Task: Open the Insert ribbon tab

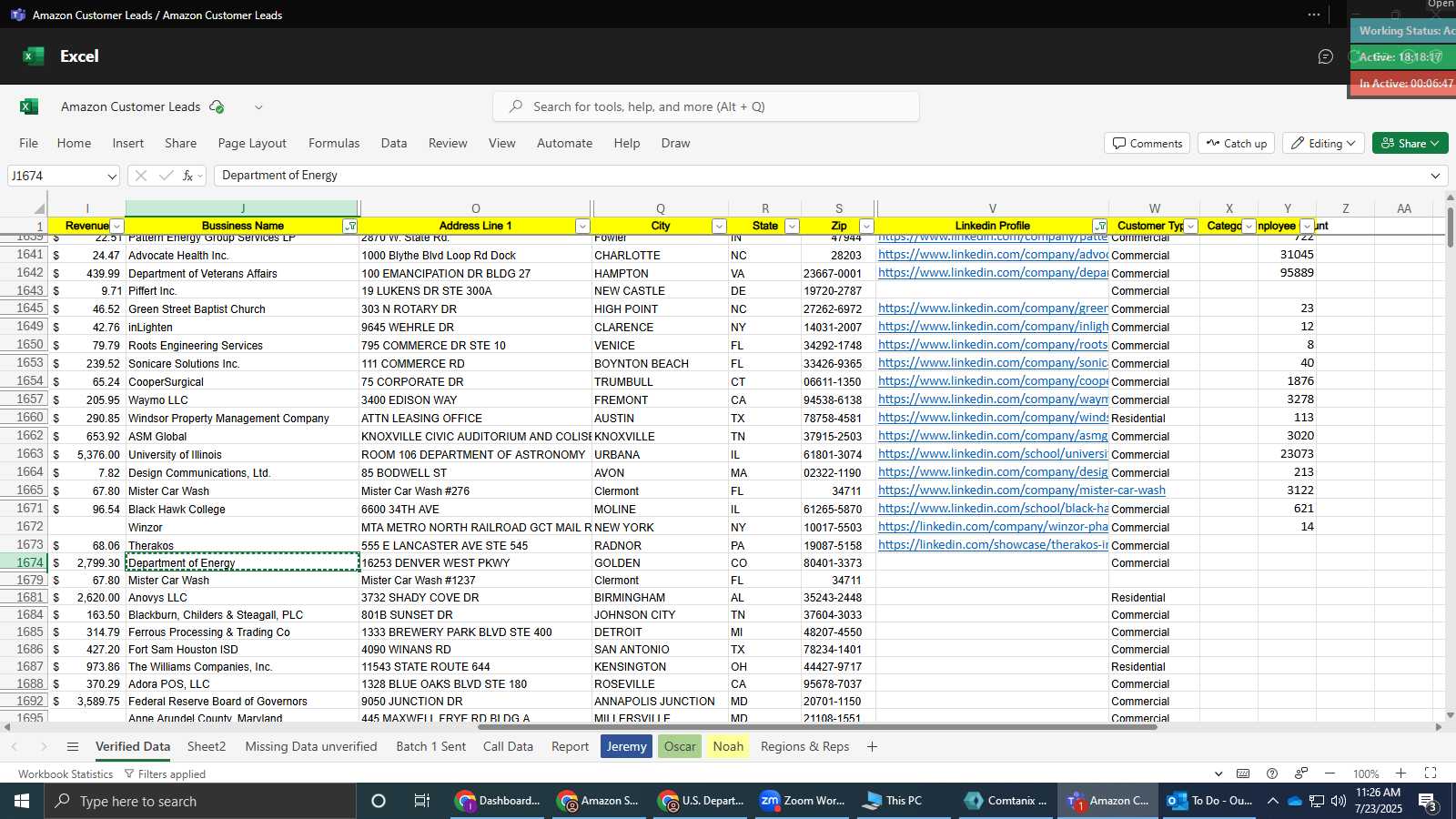Action: click(127, 143)
